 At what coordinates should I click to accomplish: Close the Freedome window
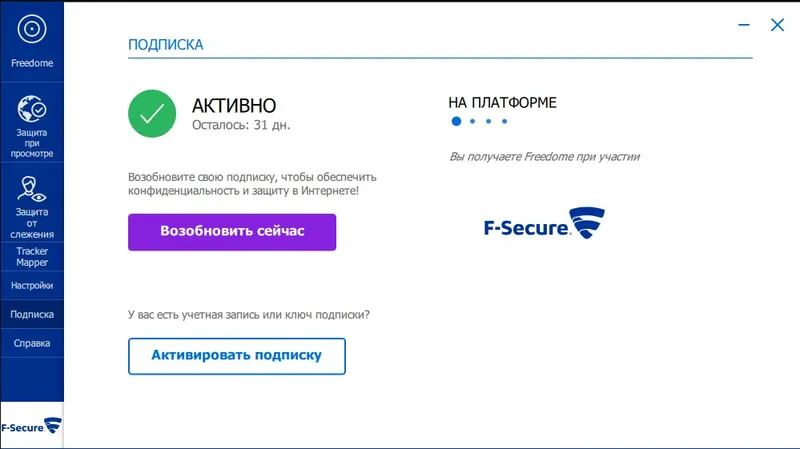777,26
